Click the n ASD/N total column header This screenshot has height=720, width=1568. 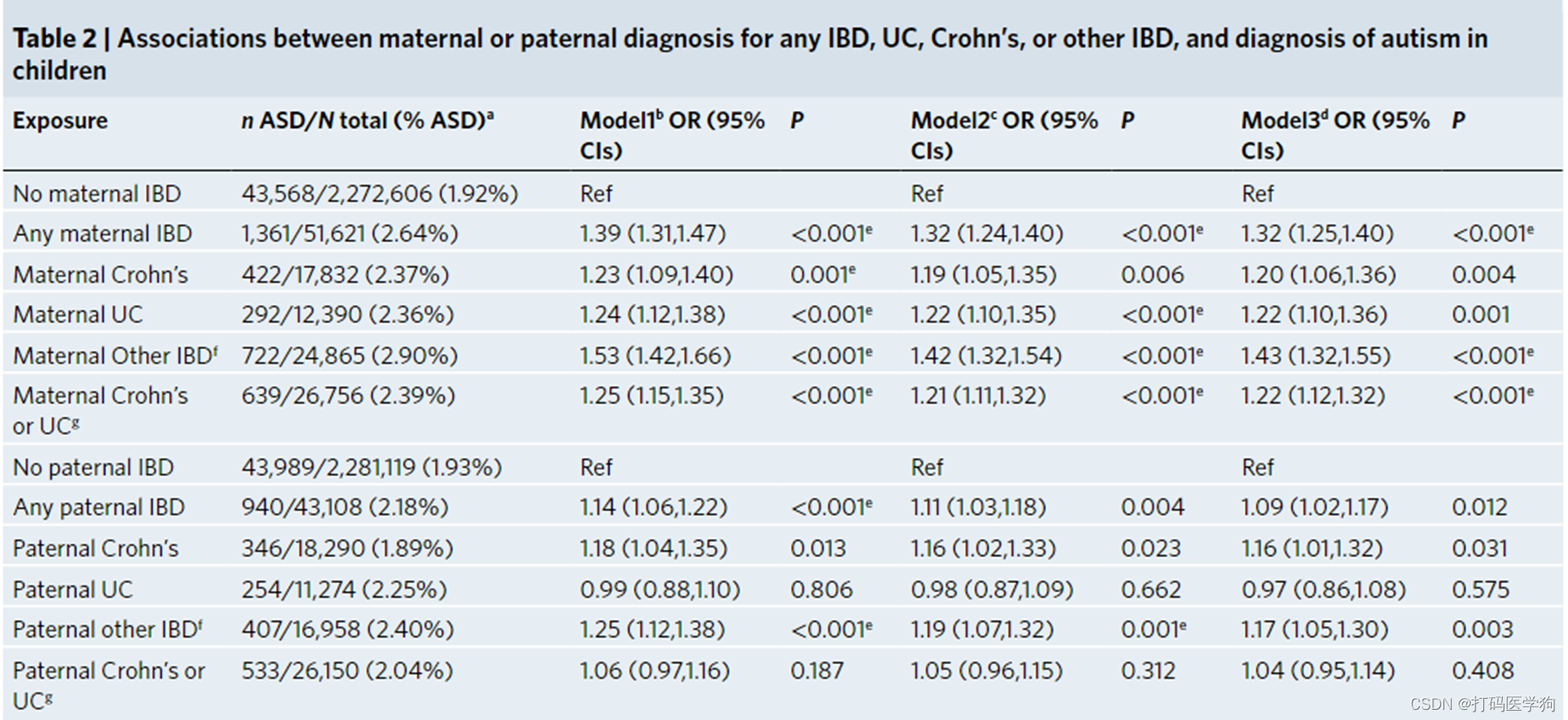coord(367,121)
